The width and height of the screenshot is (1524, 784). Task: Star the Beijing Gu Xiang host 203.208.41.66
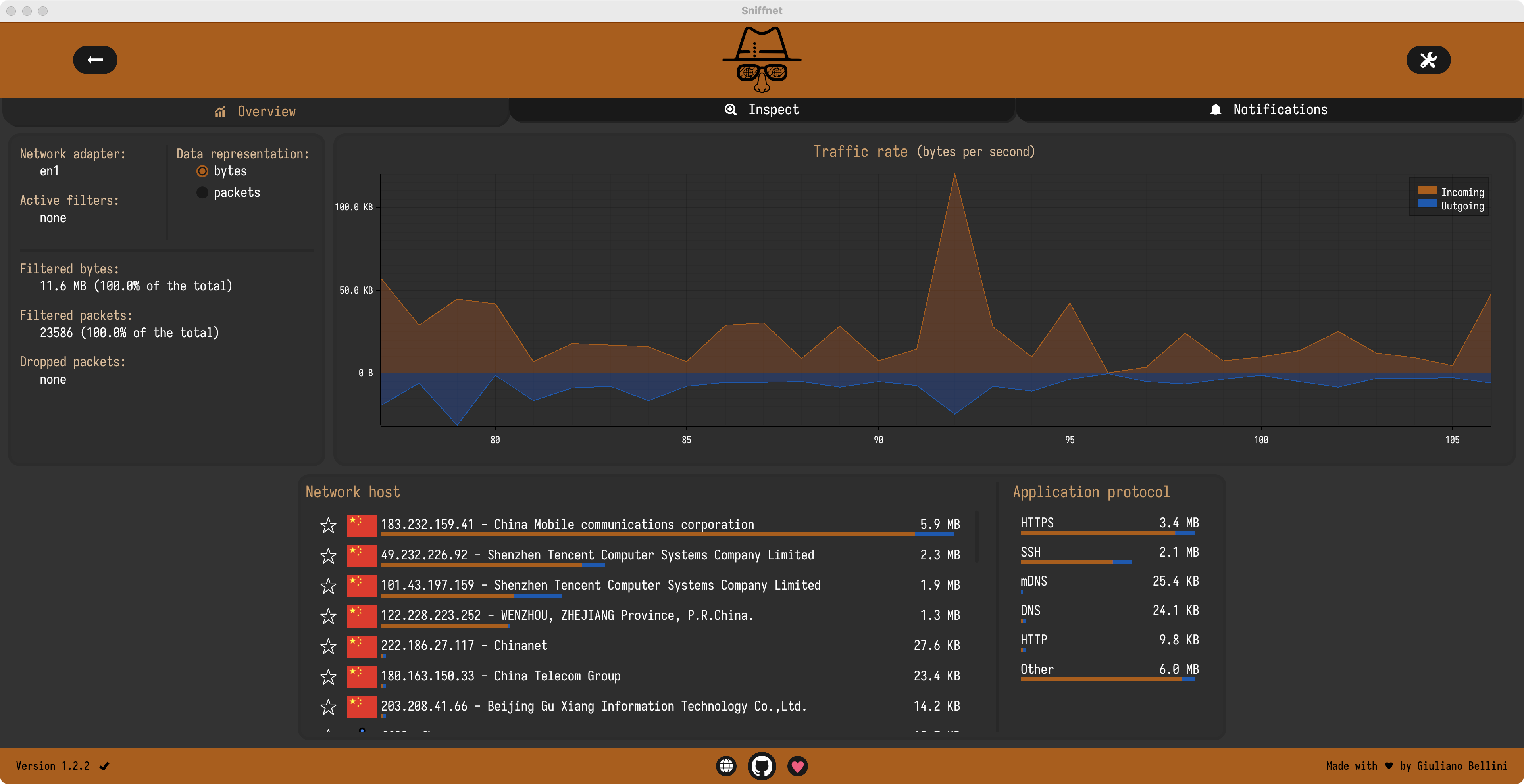[328, 707]
